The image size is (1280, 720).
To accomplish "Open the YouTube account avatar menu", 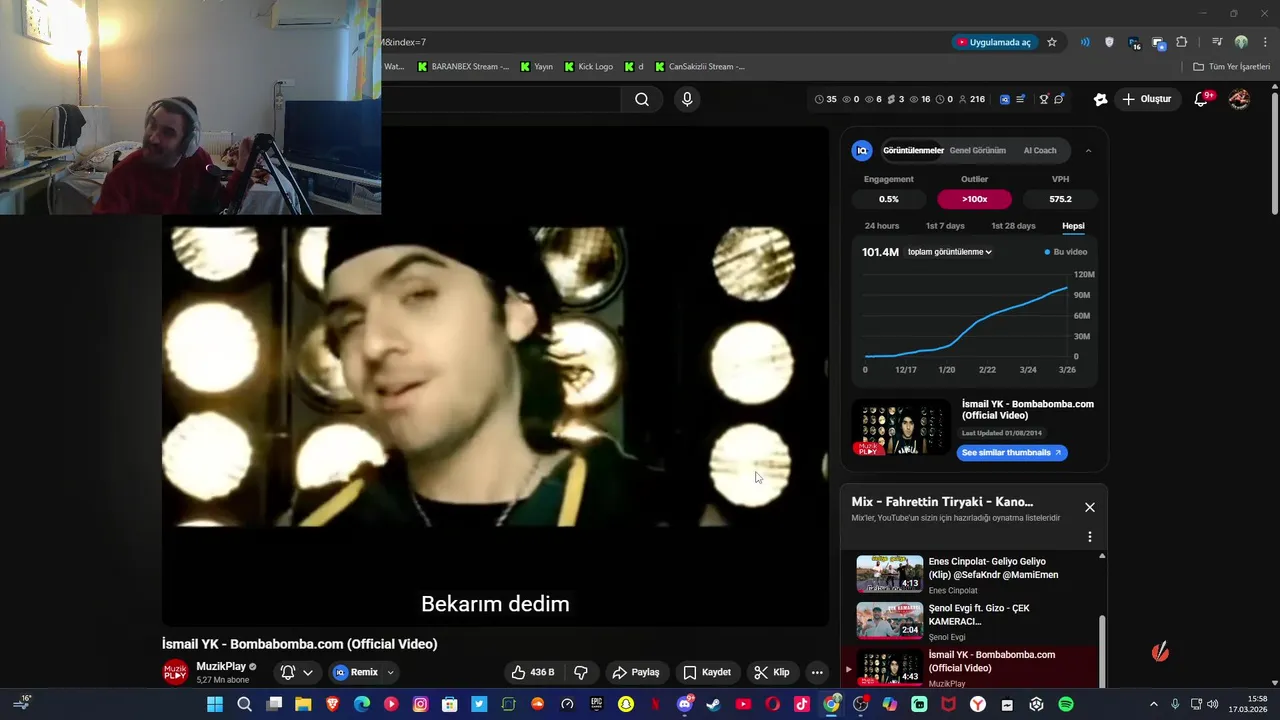I will (1240, 99).
